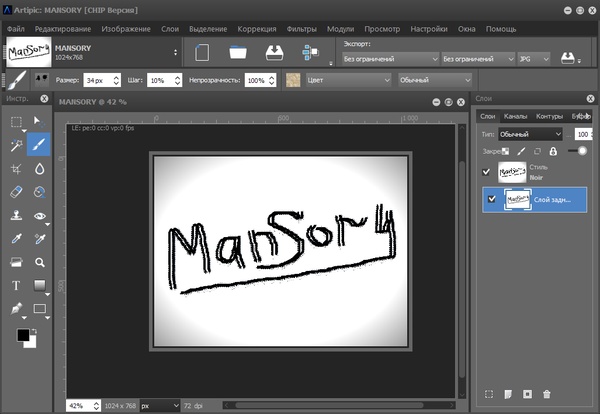Activate the Text tool
Screen dimensions: 600x414
(16, 286)
